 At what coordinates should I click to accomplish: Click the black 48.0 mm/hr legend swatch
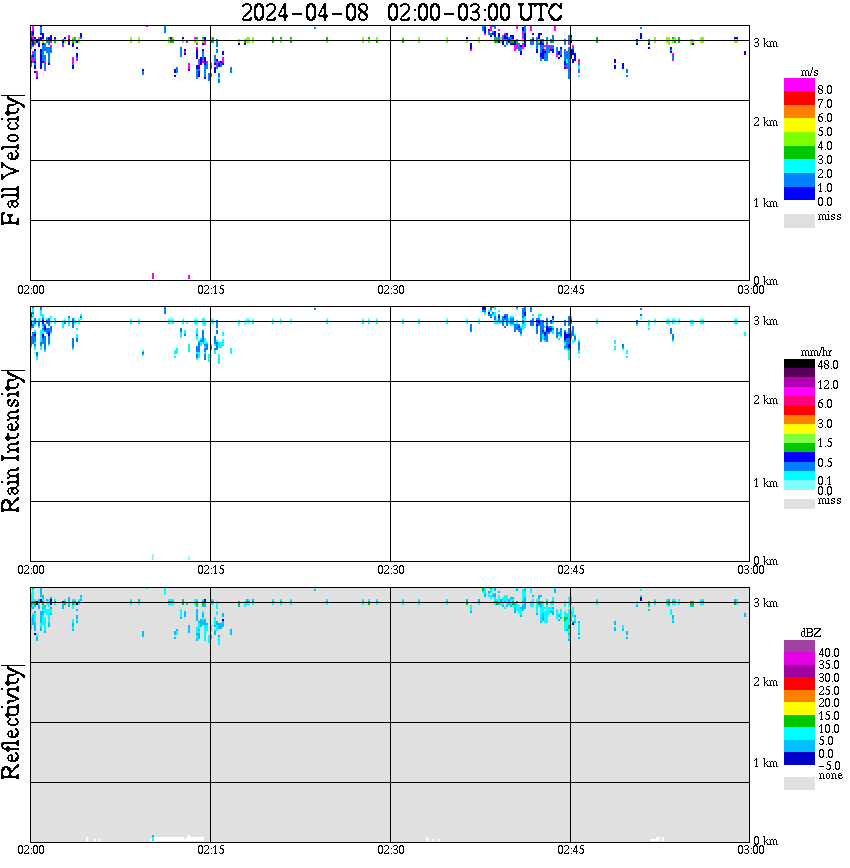tap(799, 364)
